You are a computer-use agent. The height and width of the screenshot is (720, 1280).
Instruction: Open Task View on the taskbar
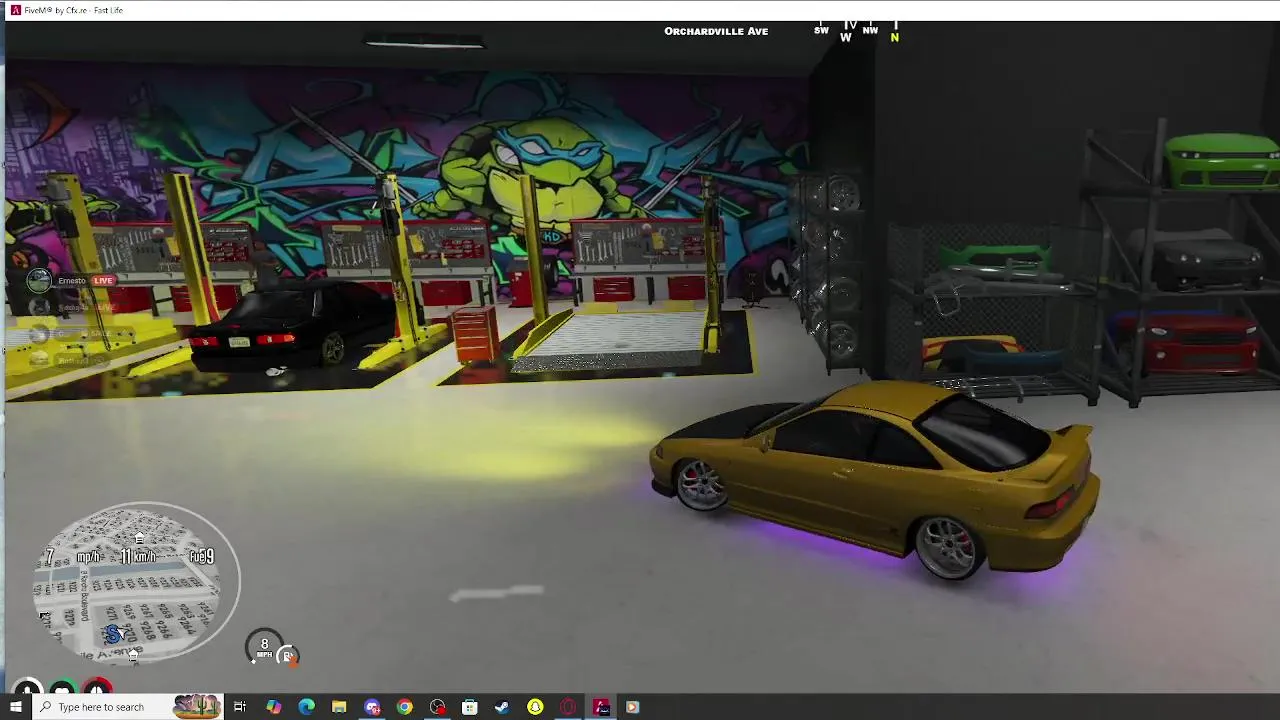click(240, 707)
